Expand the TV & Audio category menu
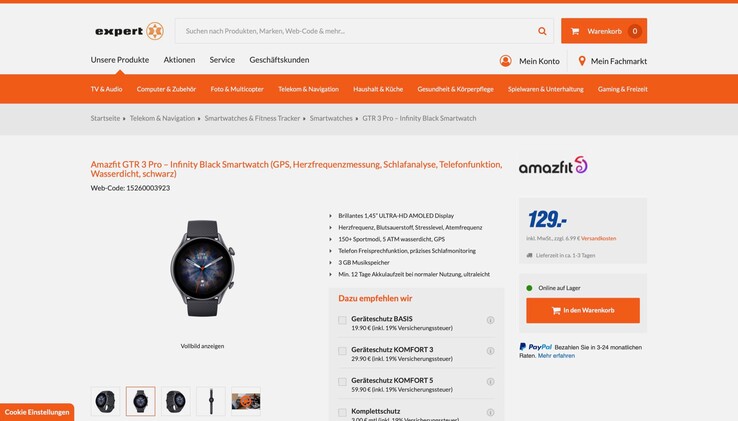Screen dimensions: 738x421 pyautogui.click(x=106, y=89)
